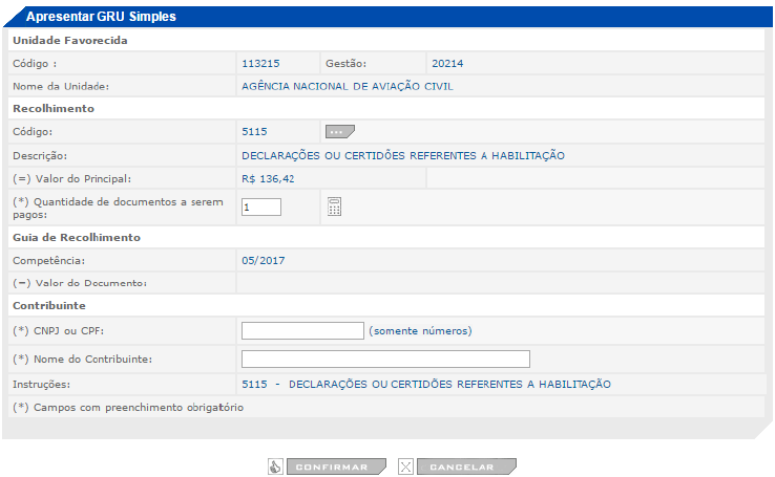Image resolution: width=775 pixels, height=477 pixels.
Task: Focus the quantity of documents input
Action: (x=261, y=207)
